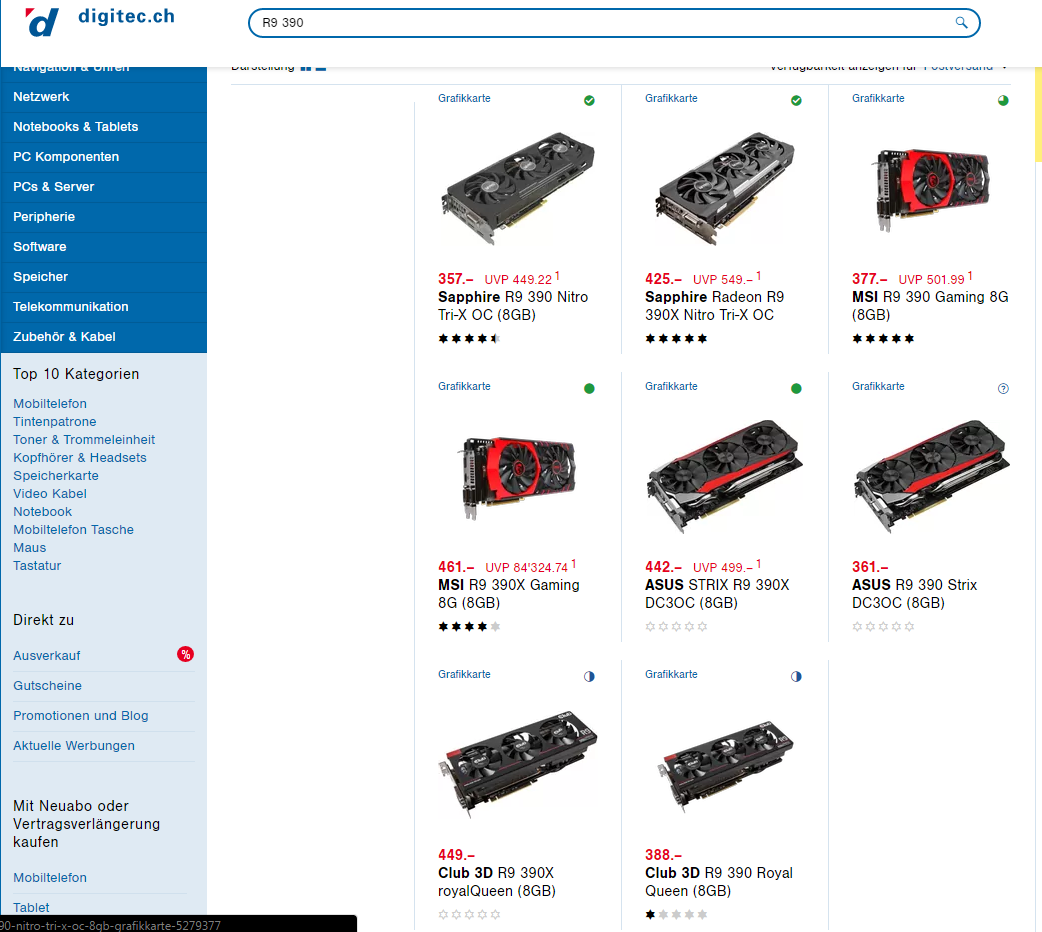Click five-star rating of MSI R9 390 Gaming 8G
Image resolution: width=1042 pixels, height=932 pixels.
coord(883,338)
